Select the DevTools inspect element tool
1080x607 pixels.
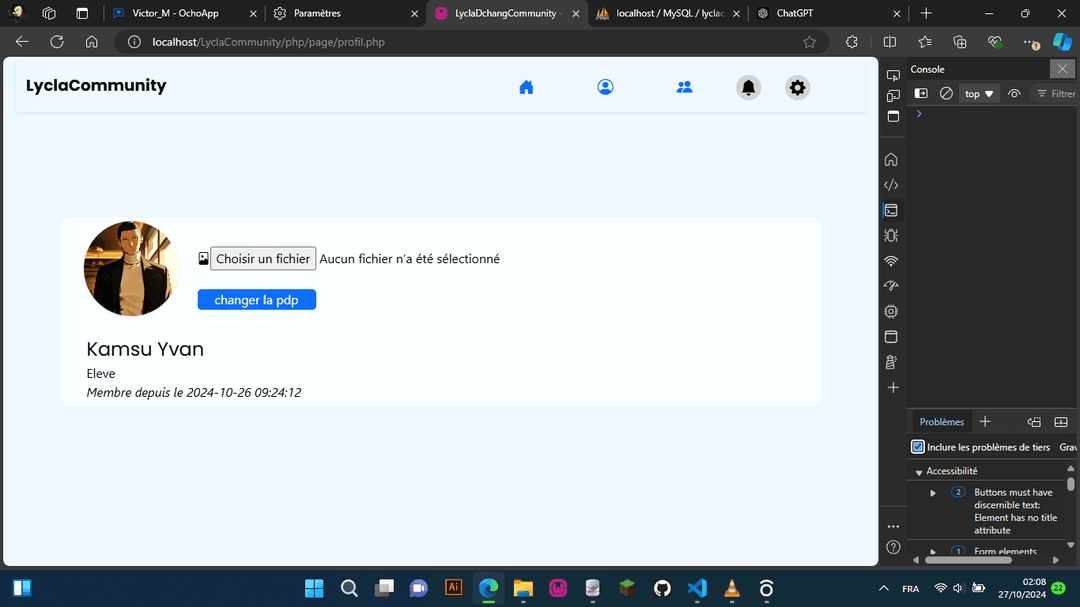(893, 74)
